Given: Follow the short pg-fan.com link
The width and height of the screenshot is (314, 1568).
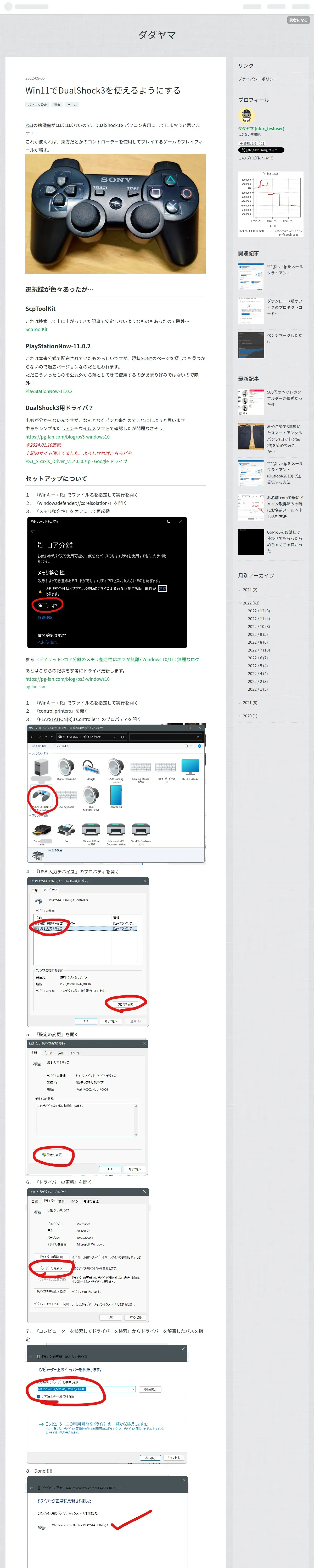Looking at the screenshot, I should tap(35, 687).
